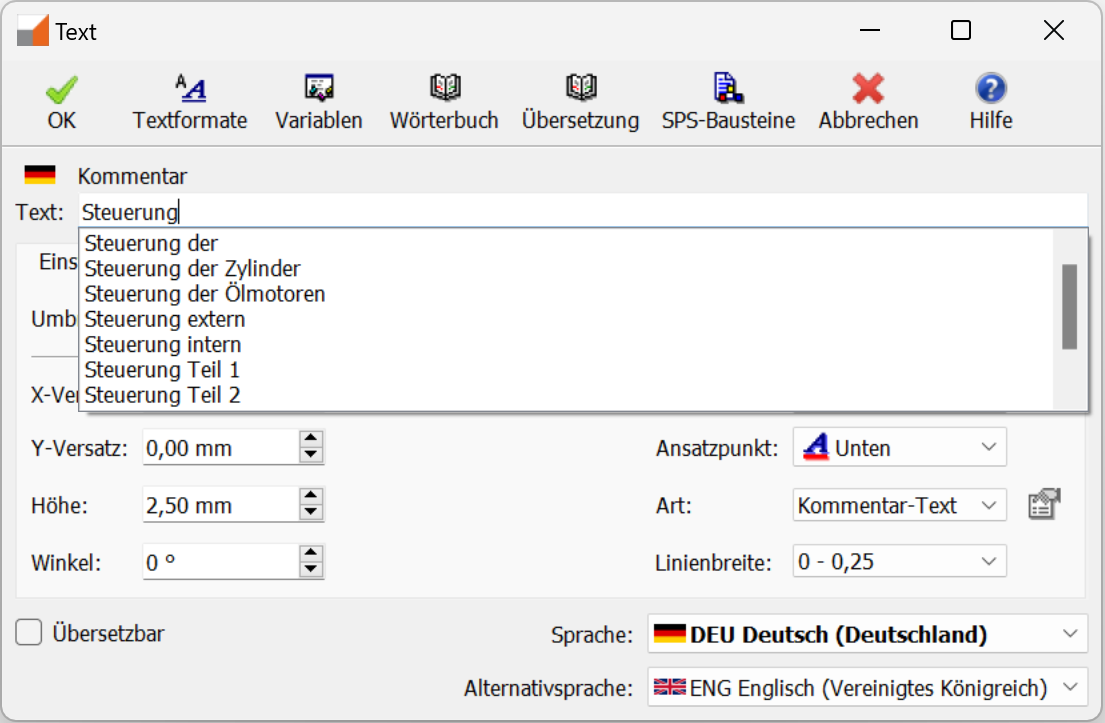
Task: Open the Art Kommentar-Text dropdown
Action: [988, 505]
